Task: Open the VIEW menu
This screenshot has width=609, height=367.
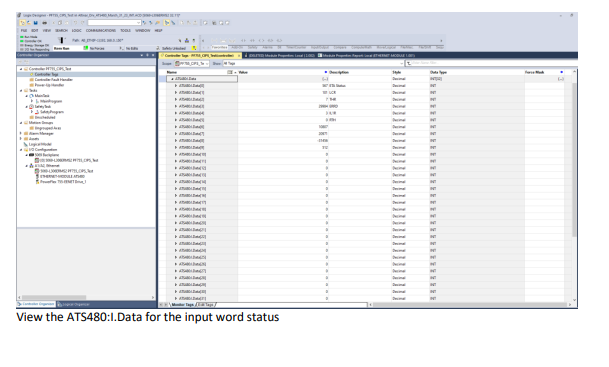Action: tap(47, 30)
